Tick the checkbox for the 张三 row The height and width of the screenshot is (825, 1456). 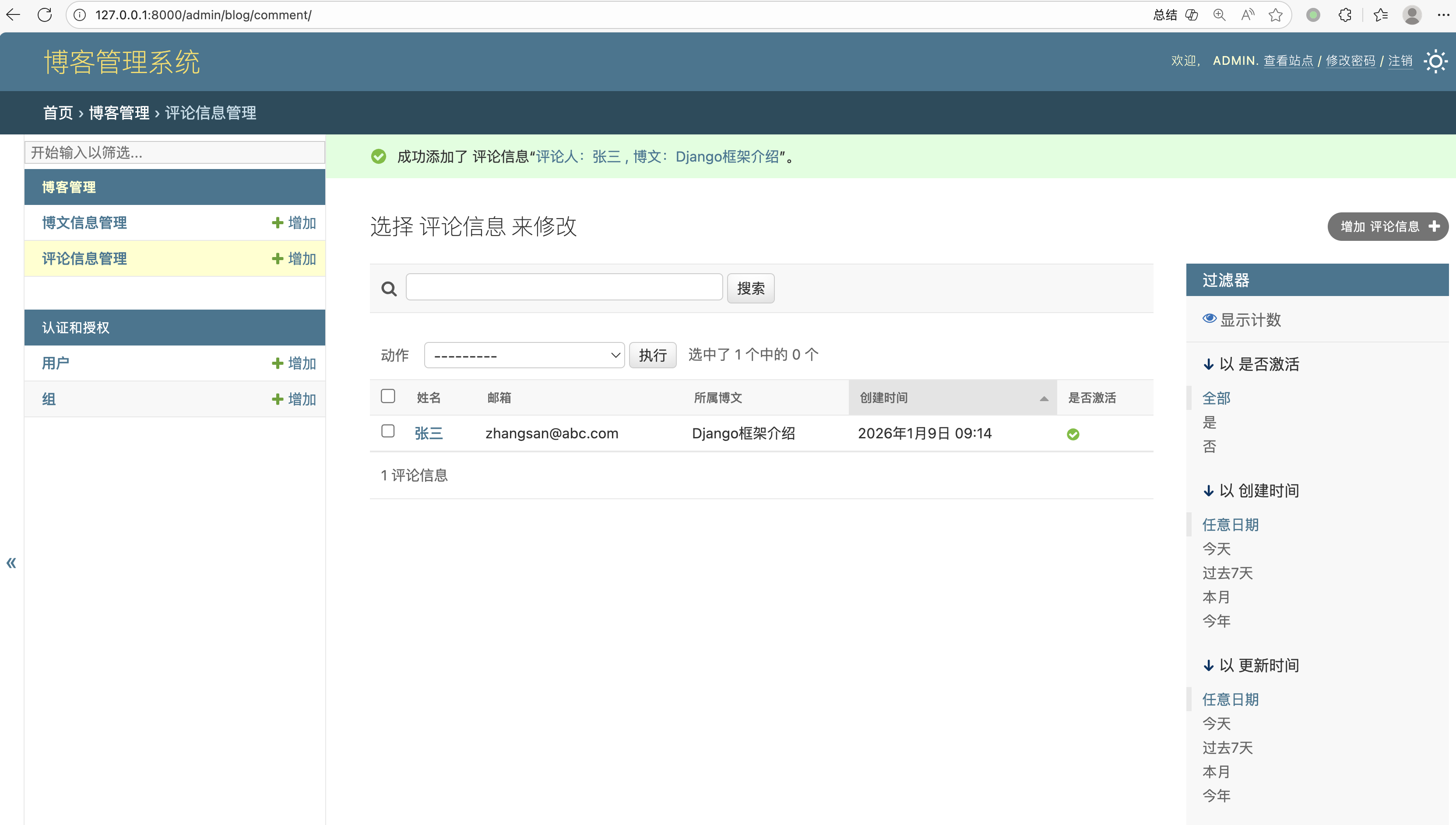[x=388, y=431]
